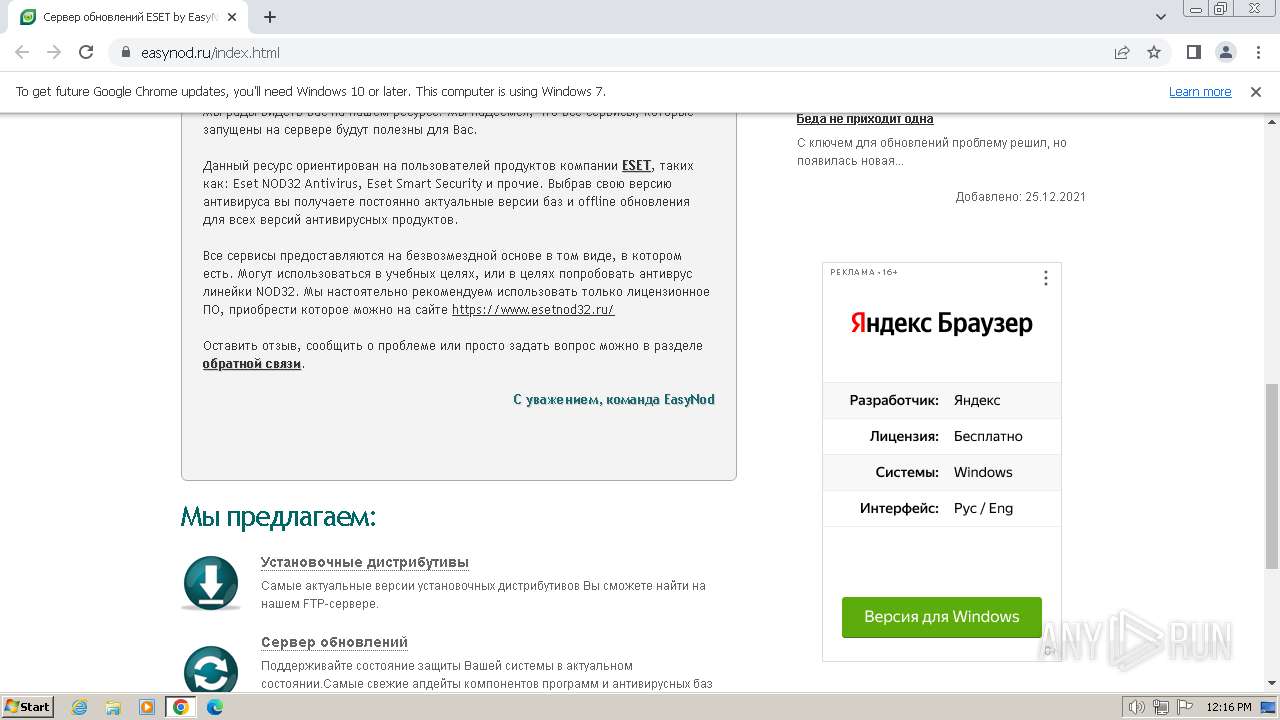Switch to Google Chrome in the taskbar
This screenshot has width=1280, height=720.
(181, 707)
